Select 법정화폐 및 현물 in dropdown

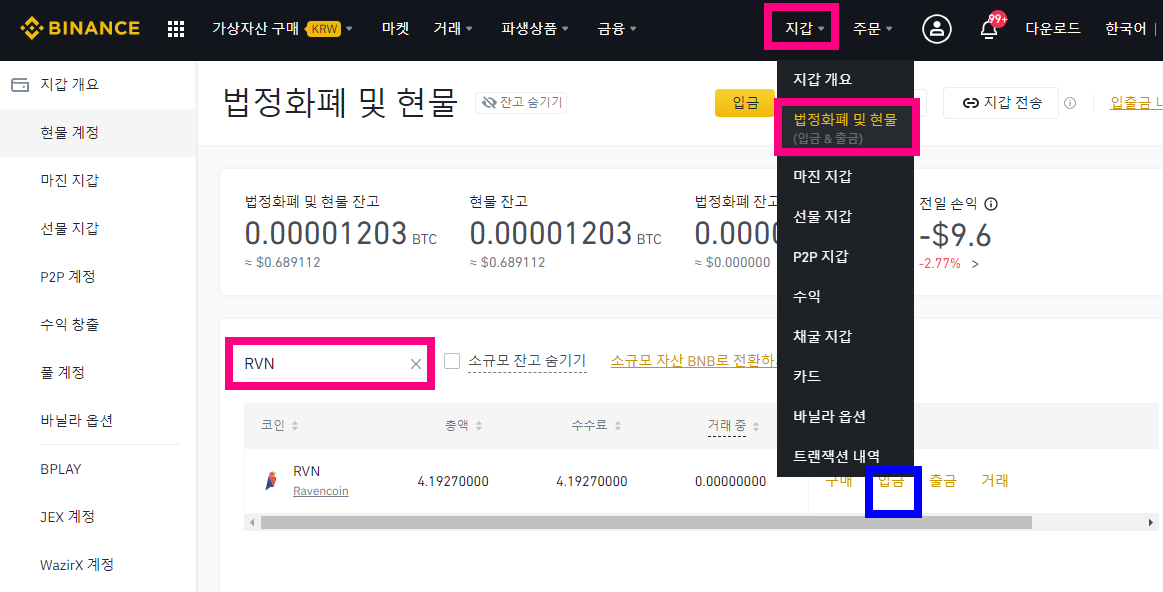tap(846, 127)
